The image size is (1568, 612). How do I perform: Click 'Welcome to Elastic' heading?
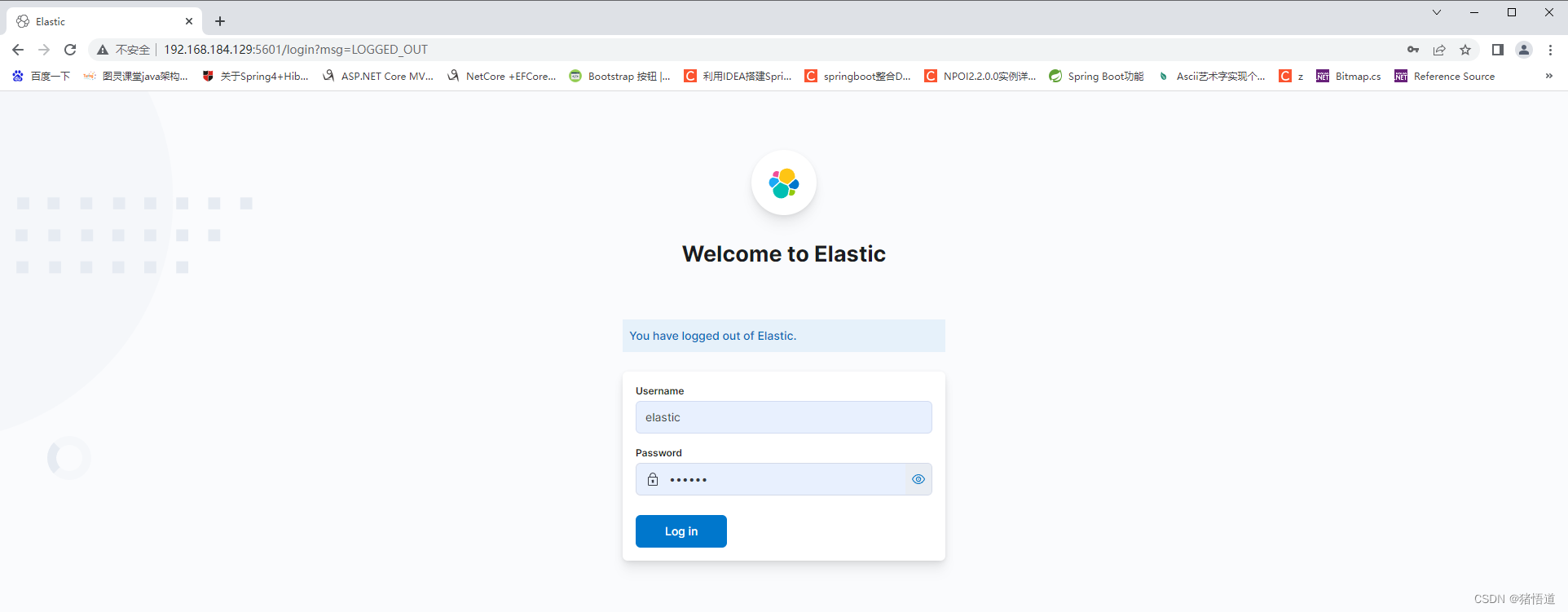click(784, 254)
